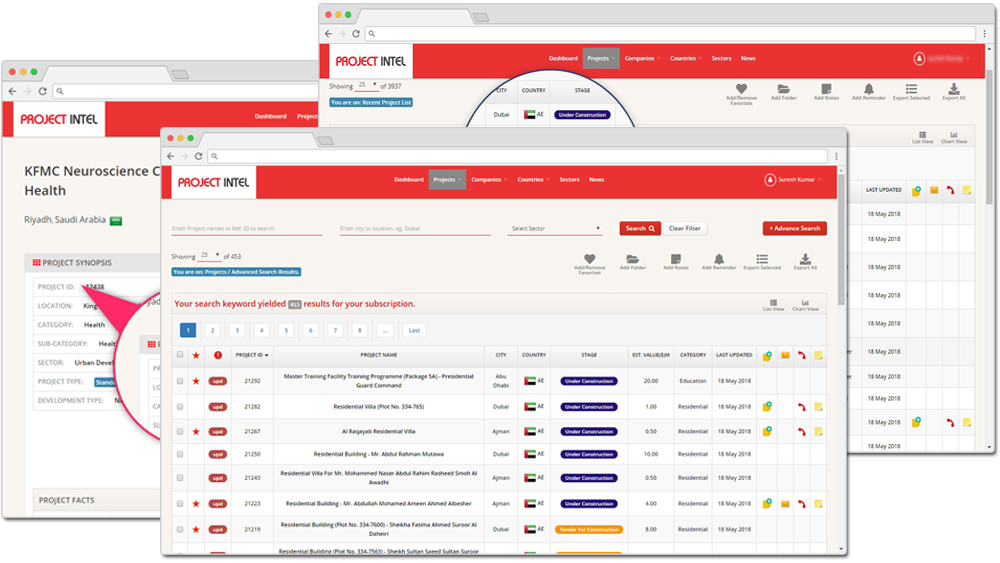Select the checkbox for project 21250

click(x=180, y=454)
